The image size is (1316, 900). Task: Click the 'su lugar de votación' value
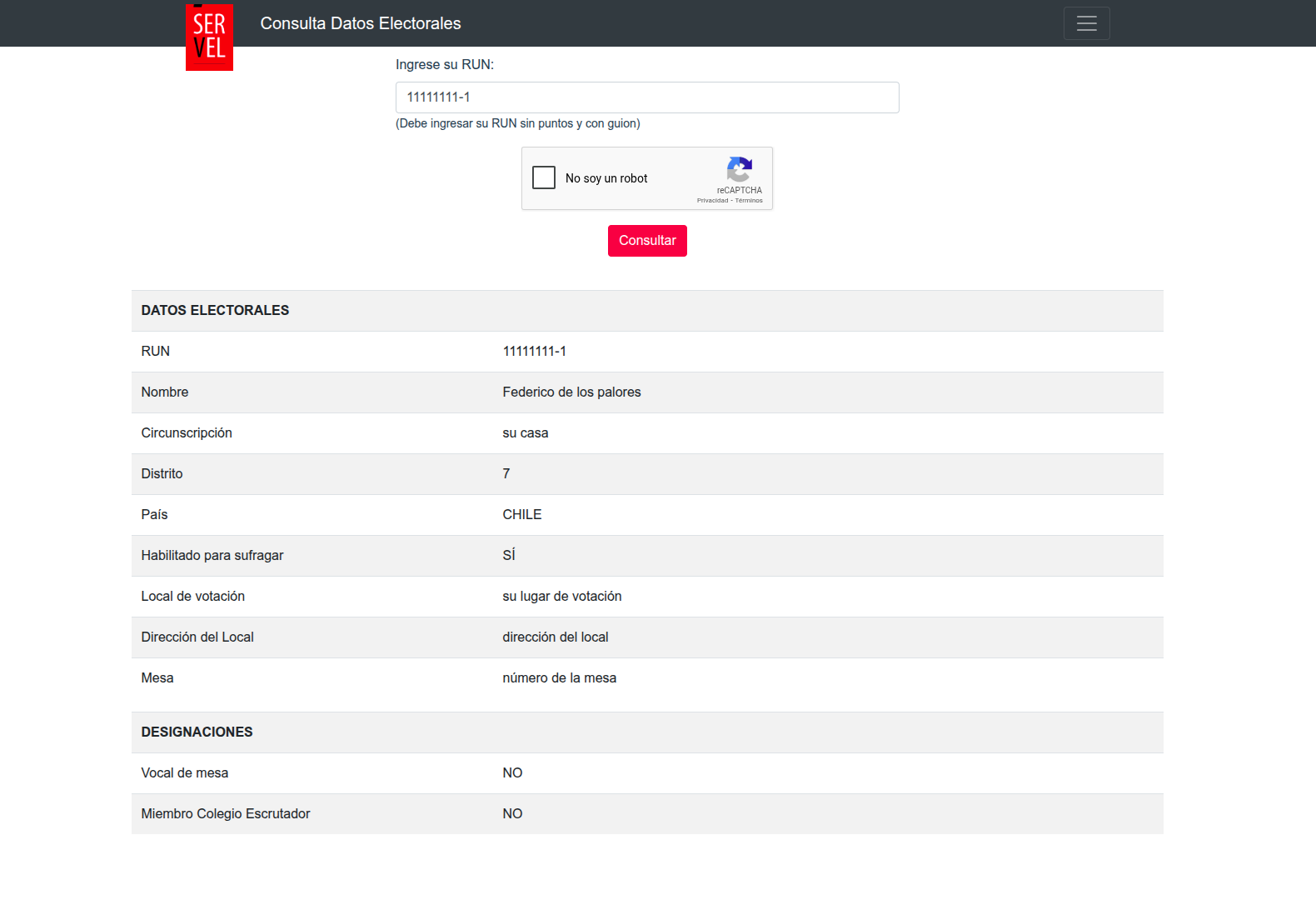(561, 596)
